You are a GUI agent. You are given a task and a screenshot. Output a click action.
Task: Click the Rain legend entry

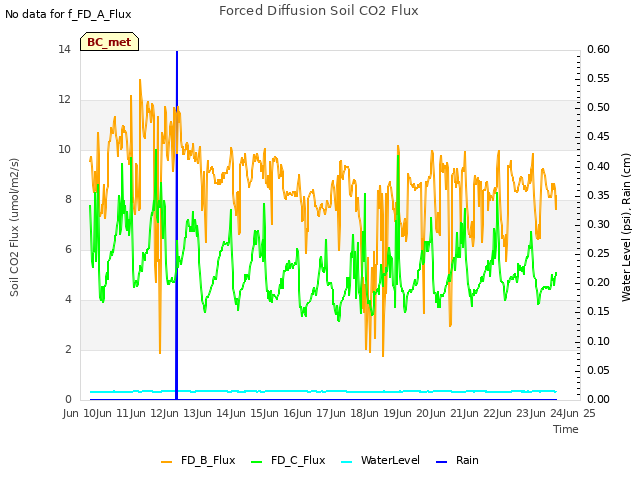click(457, 460)
